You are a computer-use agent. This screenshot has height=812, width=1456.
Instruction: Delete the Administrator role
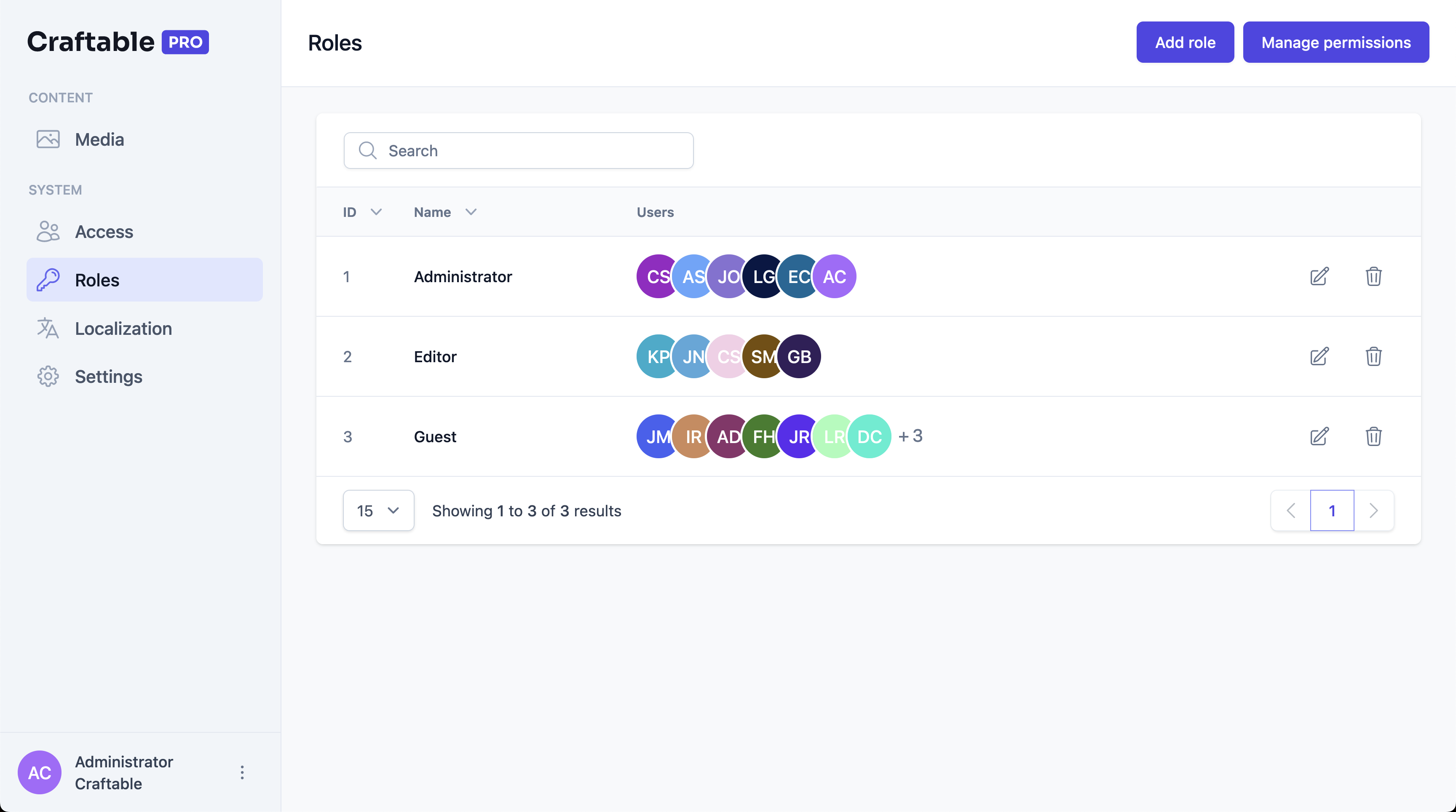click(1373, 277)
